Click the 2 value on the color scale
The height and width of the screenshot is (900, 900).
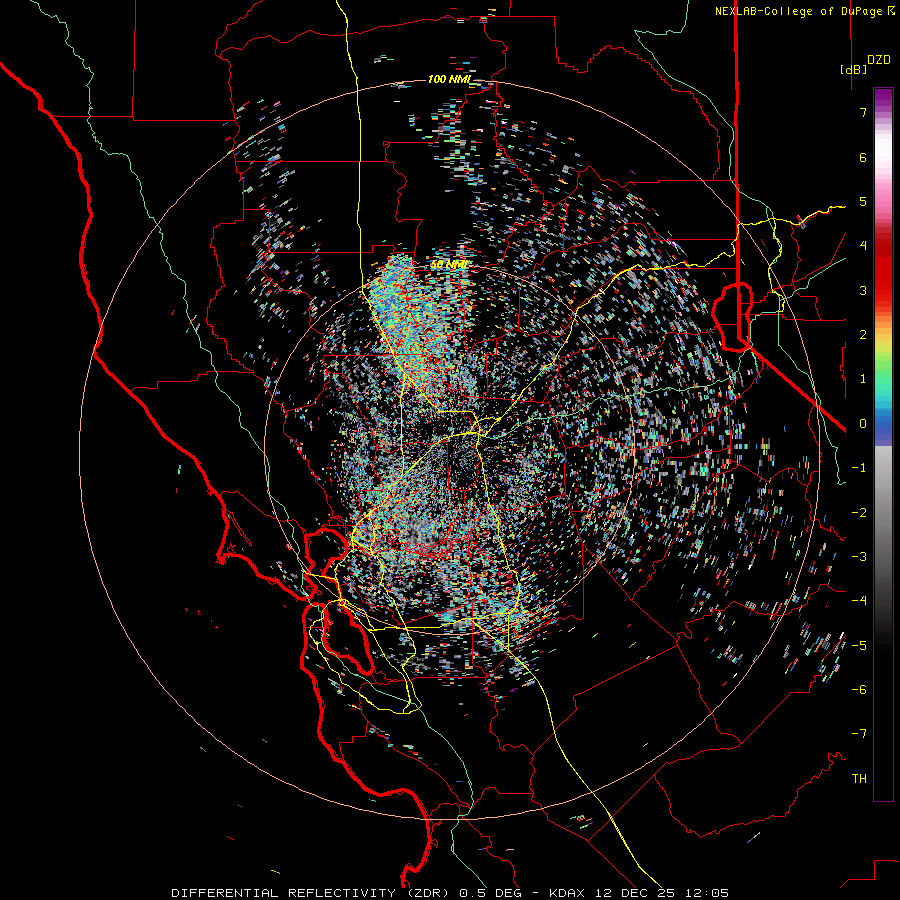(863, 335)
